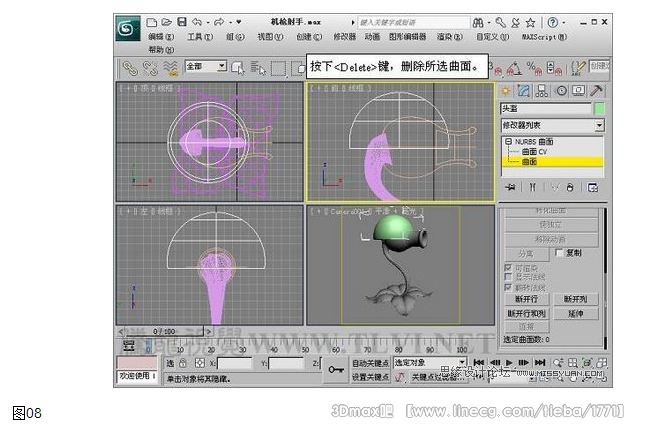Open the 3ds Max application menu logo
This screenshot has width=653, height=428.
coord(127,28)
